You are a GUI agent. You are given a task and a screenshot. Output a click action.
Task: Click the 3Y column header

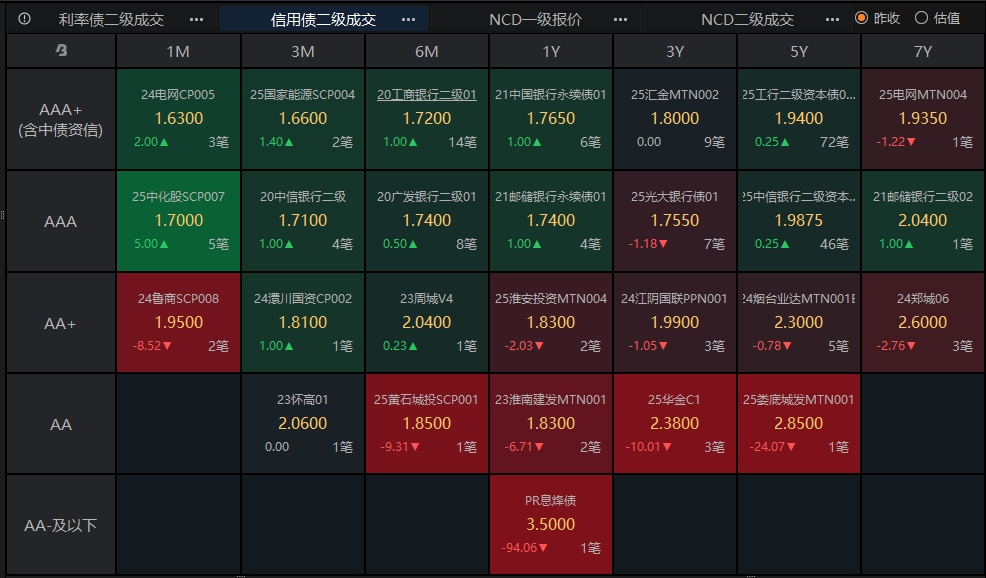[675, 51]
